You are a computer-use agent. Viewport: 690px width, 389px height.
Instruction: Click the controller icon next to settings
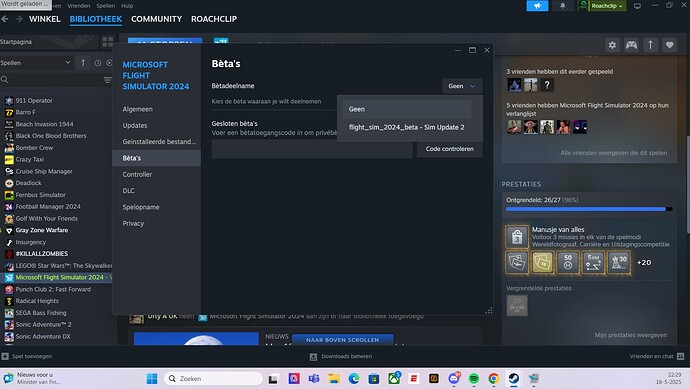(631, 45)
